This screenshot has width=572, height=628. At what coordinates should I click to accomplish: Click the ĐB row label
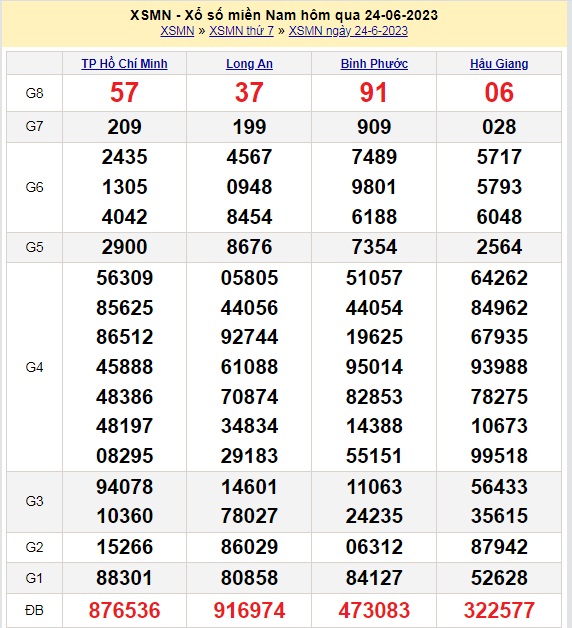coord(34,610)
